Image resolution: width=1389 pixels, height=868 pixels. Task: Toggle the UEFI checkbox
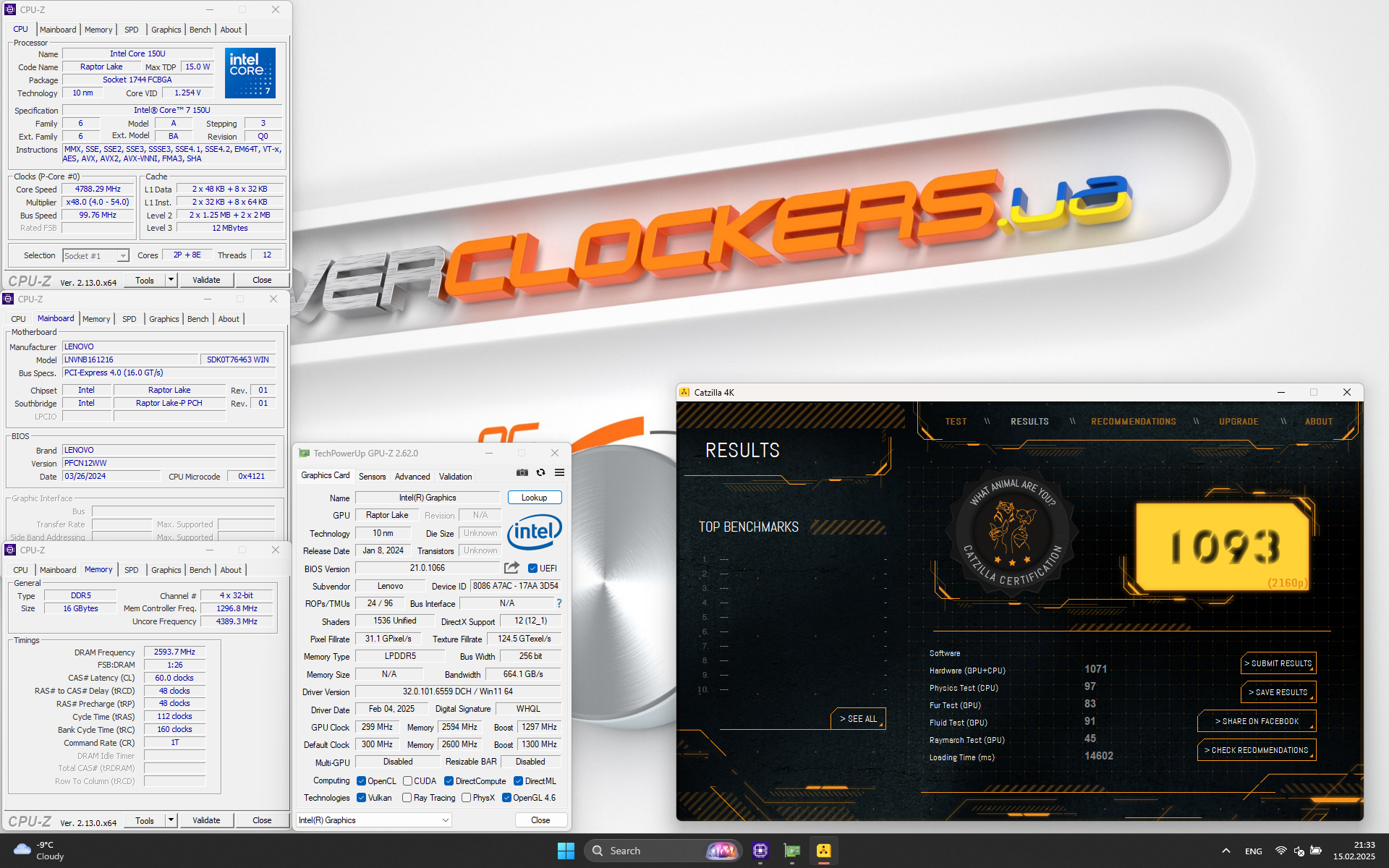click(532, 569)
